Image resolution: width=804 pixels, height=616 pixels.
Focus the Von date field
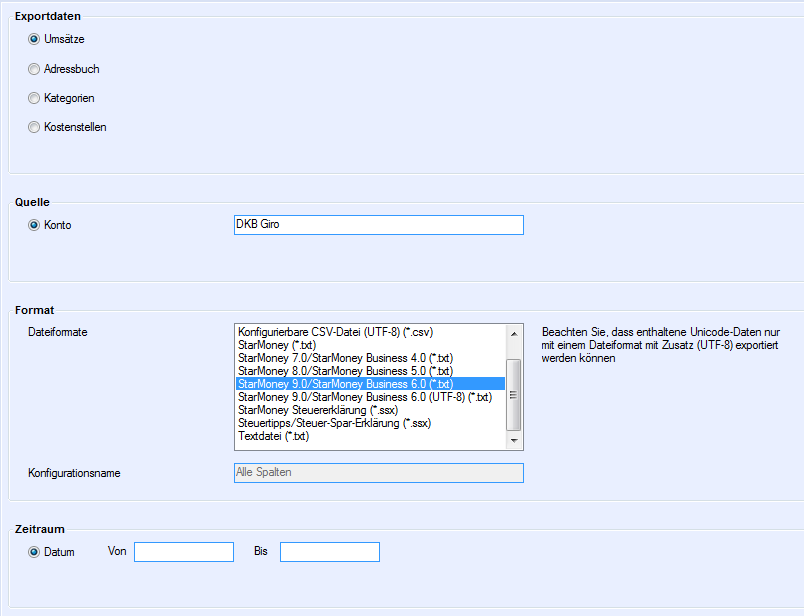184,552
